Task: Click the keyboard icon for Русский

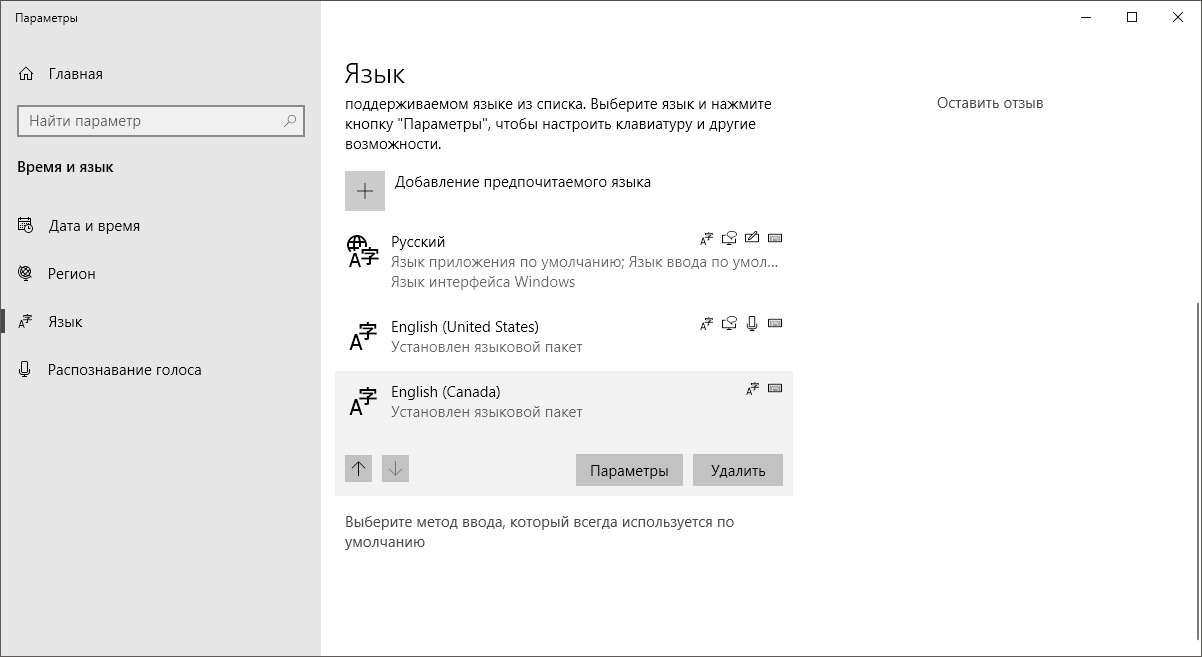Action: 775,238
